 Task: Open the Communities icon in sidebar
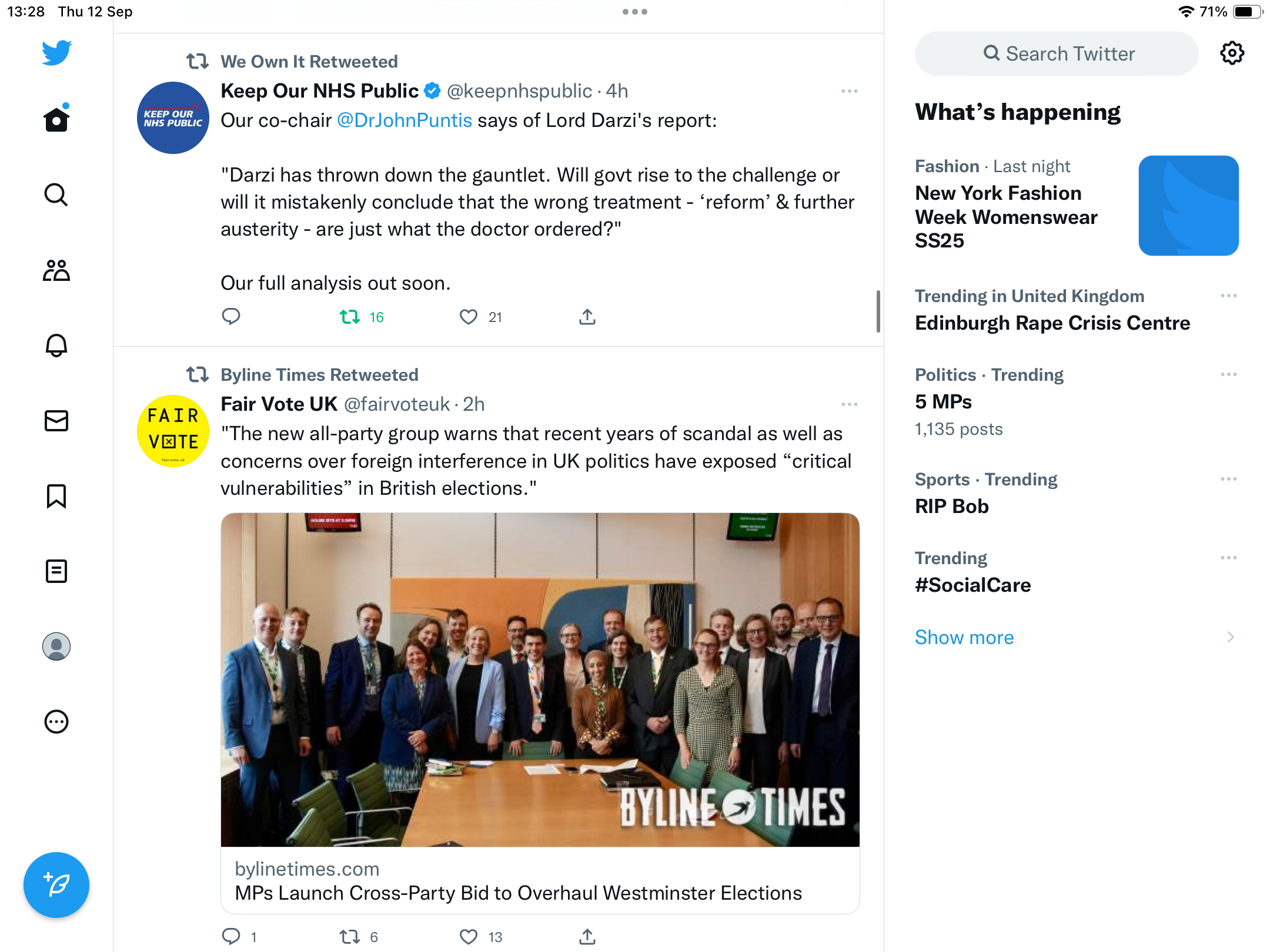coord(56,270)
